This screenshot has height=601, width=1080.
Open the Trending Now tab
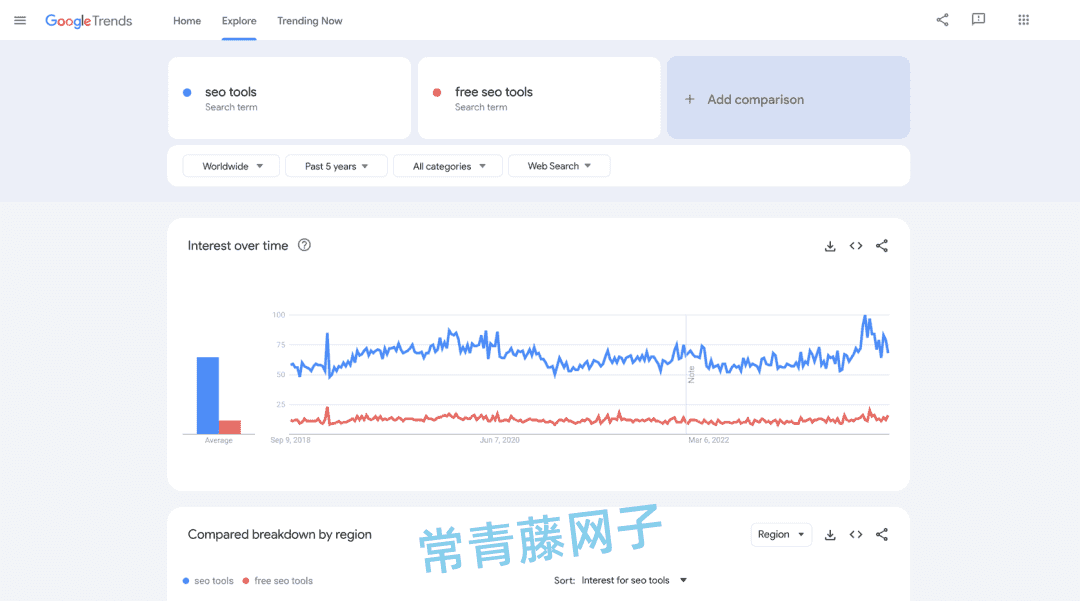tap(310, 21)
